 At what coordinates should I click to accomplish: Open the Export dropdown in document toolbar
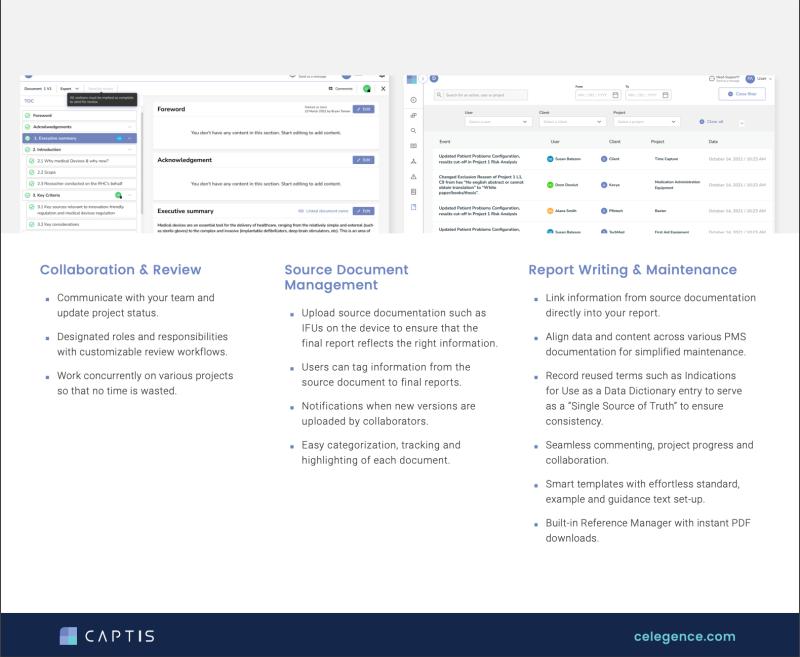click(69, 89)
